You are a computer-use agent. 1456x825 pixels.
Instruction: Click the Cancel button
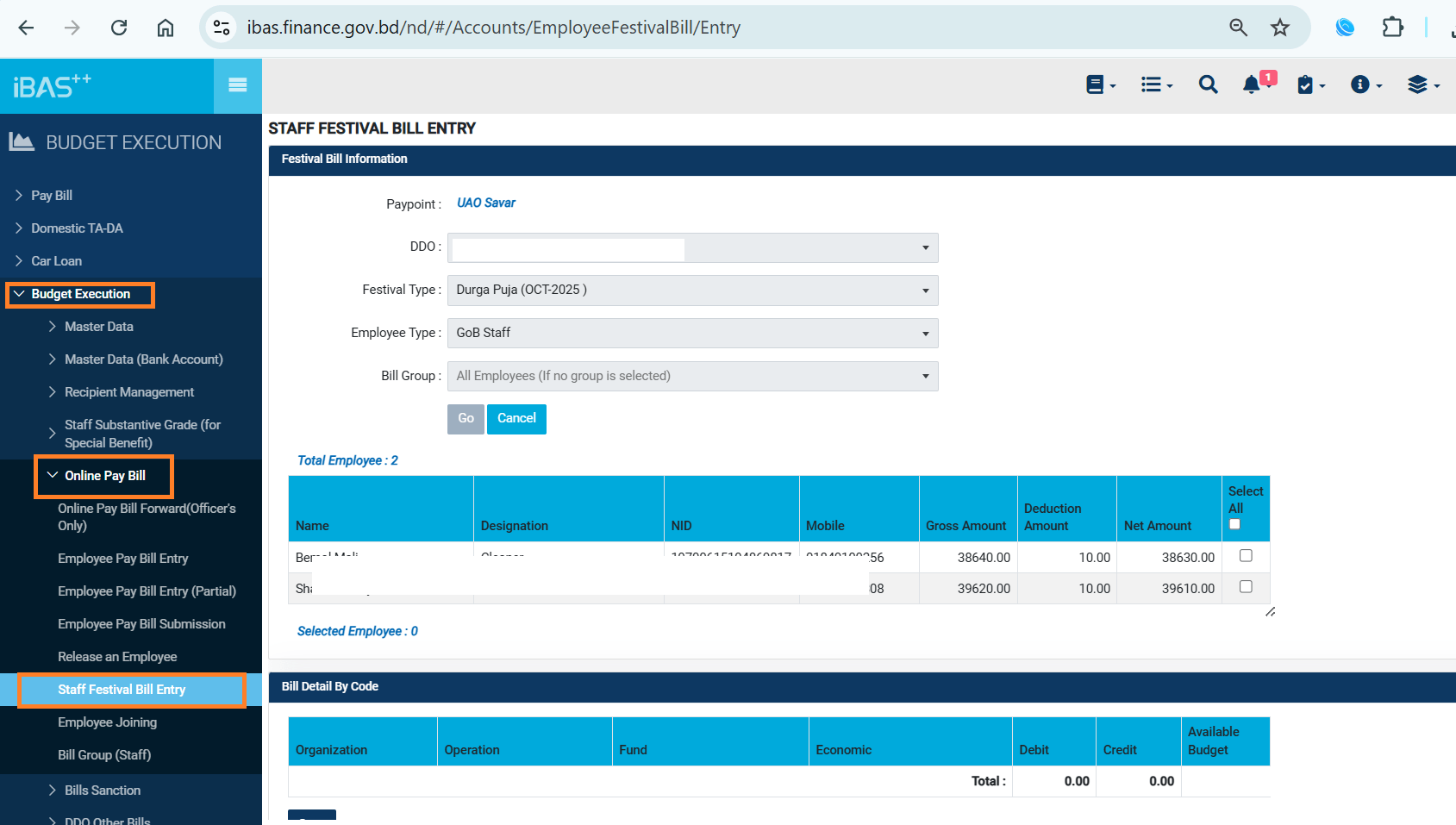coord(516,419)
